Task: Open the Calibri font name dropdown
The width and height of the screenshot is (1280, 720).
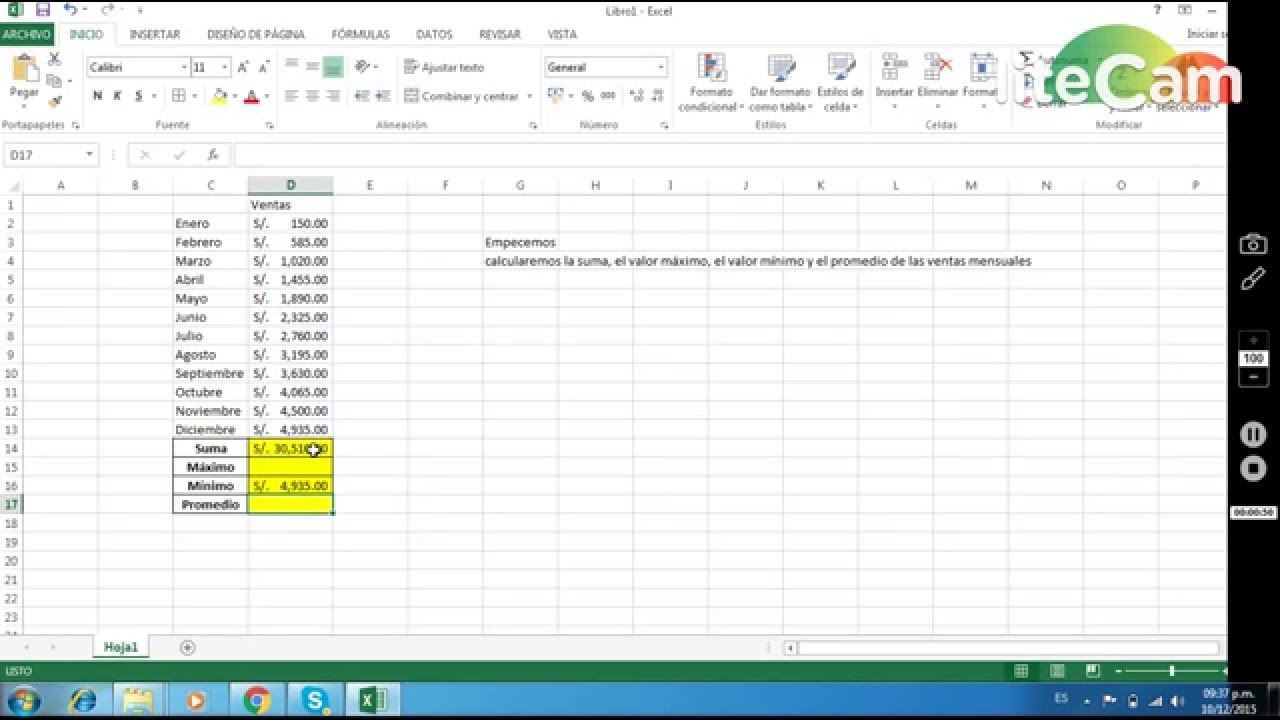Action: pyautogui.click(x=184, y=67)
